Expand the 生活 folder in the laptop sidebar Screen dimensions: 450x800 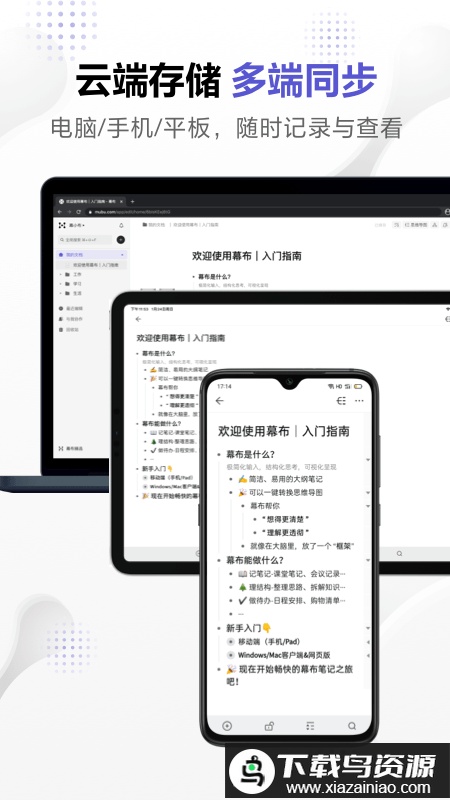click(x=61, y=293)
